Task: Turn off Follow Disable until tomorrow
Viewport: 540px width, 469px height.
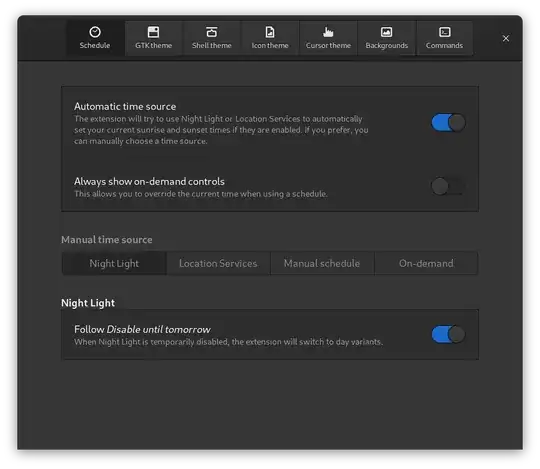Action: click(448, 334)
